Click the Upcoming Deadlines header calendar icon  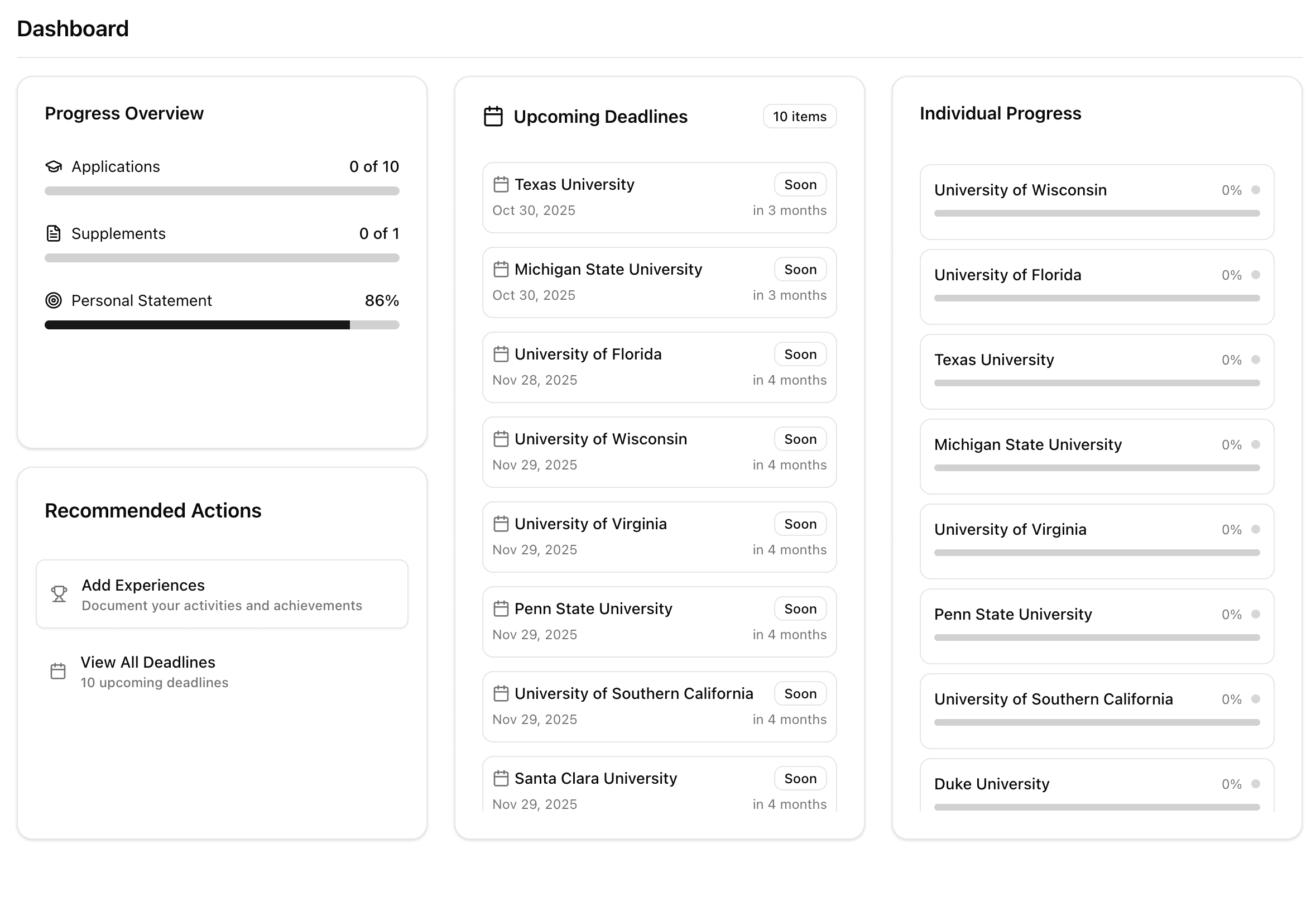(493, 117)
